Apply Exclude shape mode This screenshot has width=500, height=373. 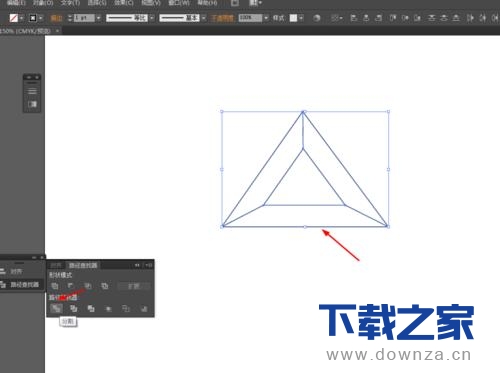tap(105, 286)
